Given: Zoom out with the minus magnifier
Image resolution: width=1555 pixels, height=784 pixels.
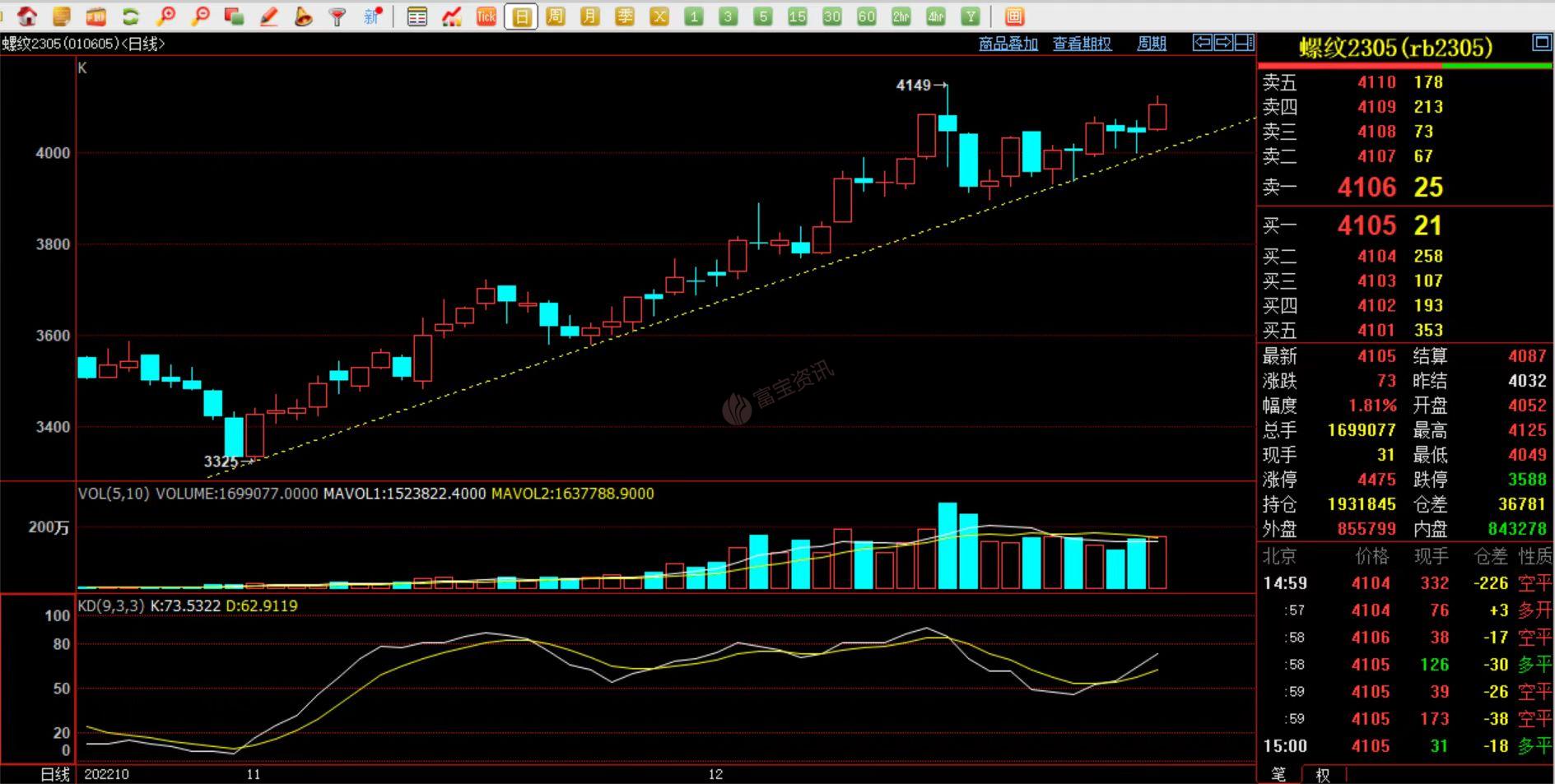Looking at the screenshot, I should point(200,16).
